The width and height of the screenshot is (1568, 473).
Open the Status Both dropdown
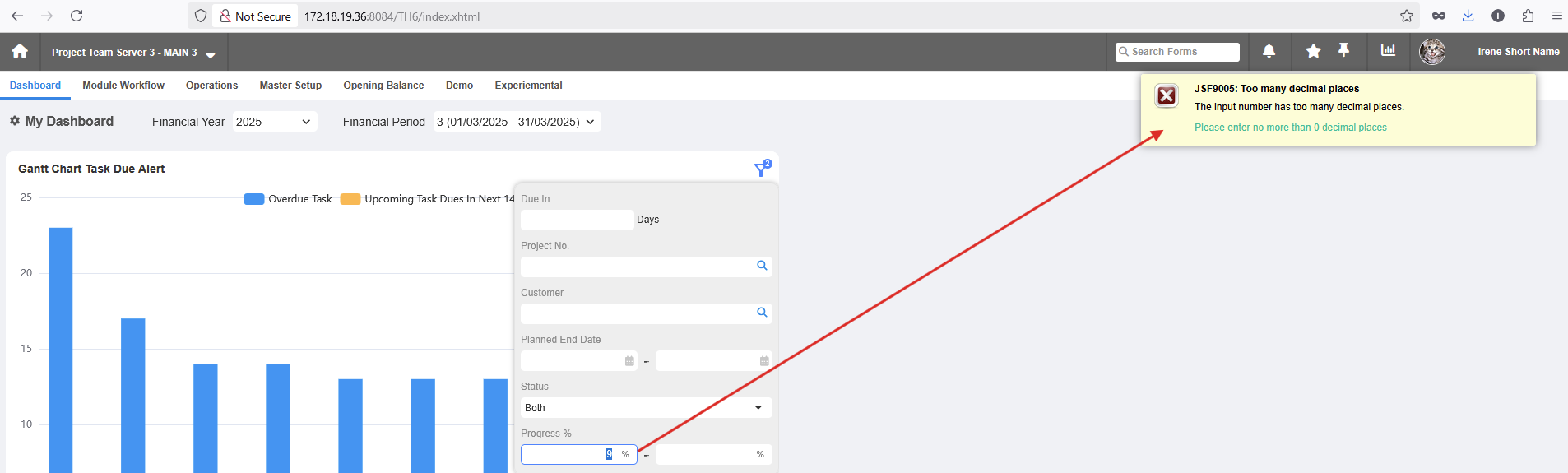[646, 408]
